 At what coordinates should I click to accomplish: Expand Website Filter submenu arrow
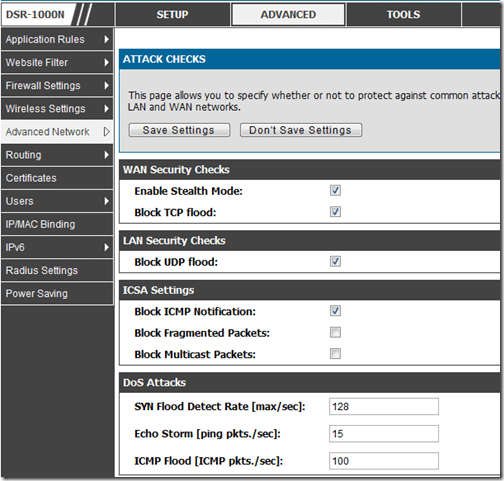point(106,62)
